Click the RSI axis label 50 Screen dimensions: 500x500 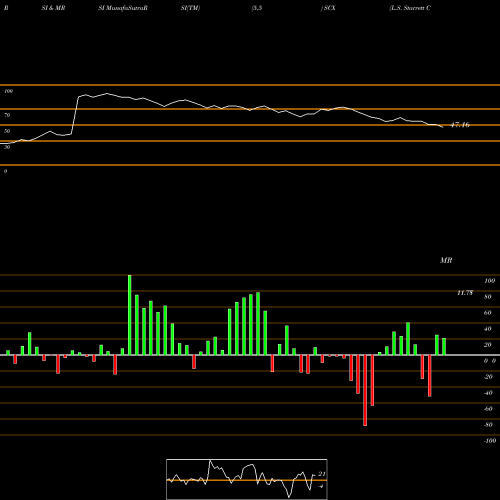click(x=7, y=131)
